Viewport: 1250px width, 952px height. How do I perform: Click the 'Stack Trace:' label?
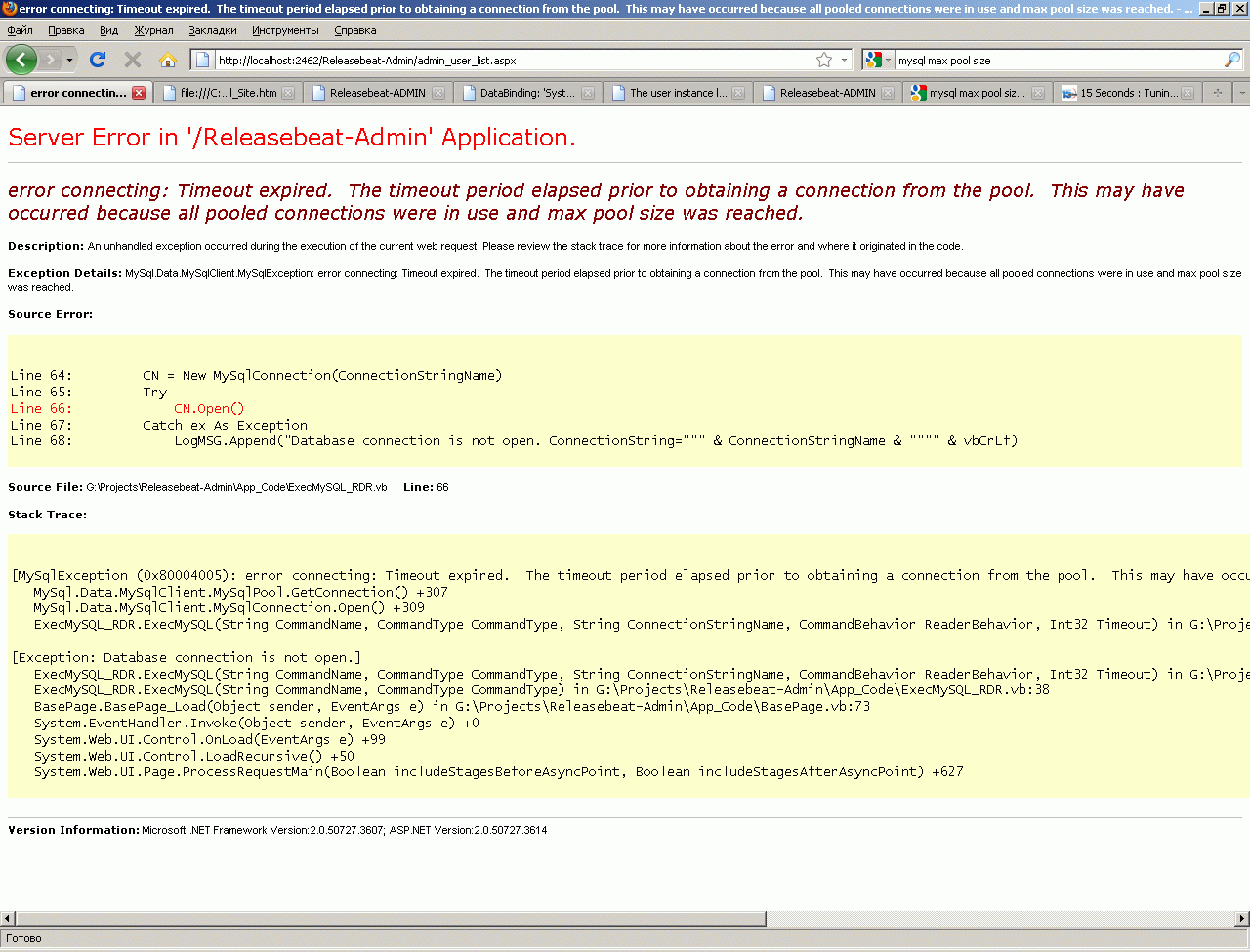pos(47,515)
